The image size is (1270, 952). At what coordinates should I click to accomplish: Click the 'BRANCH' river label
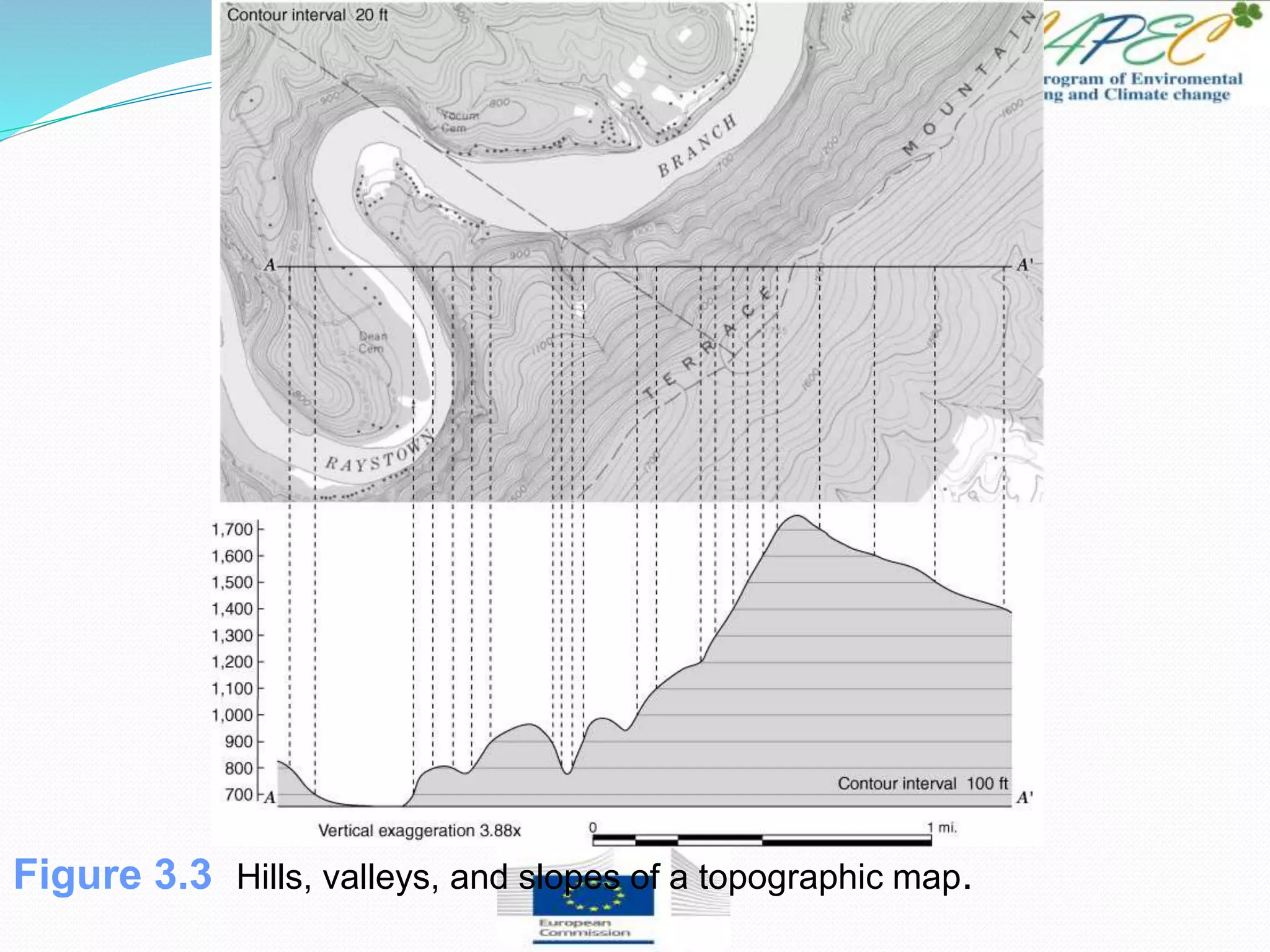698,145
